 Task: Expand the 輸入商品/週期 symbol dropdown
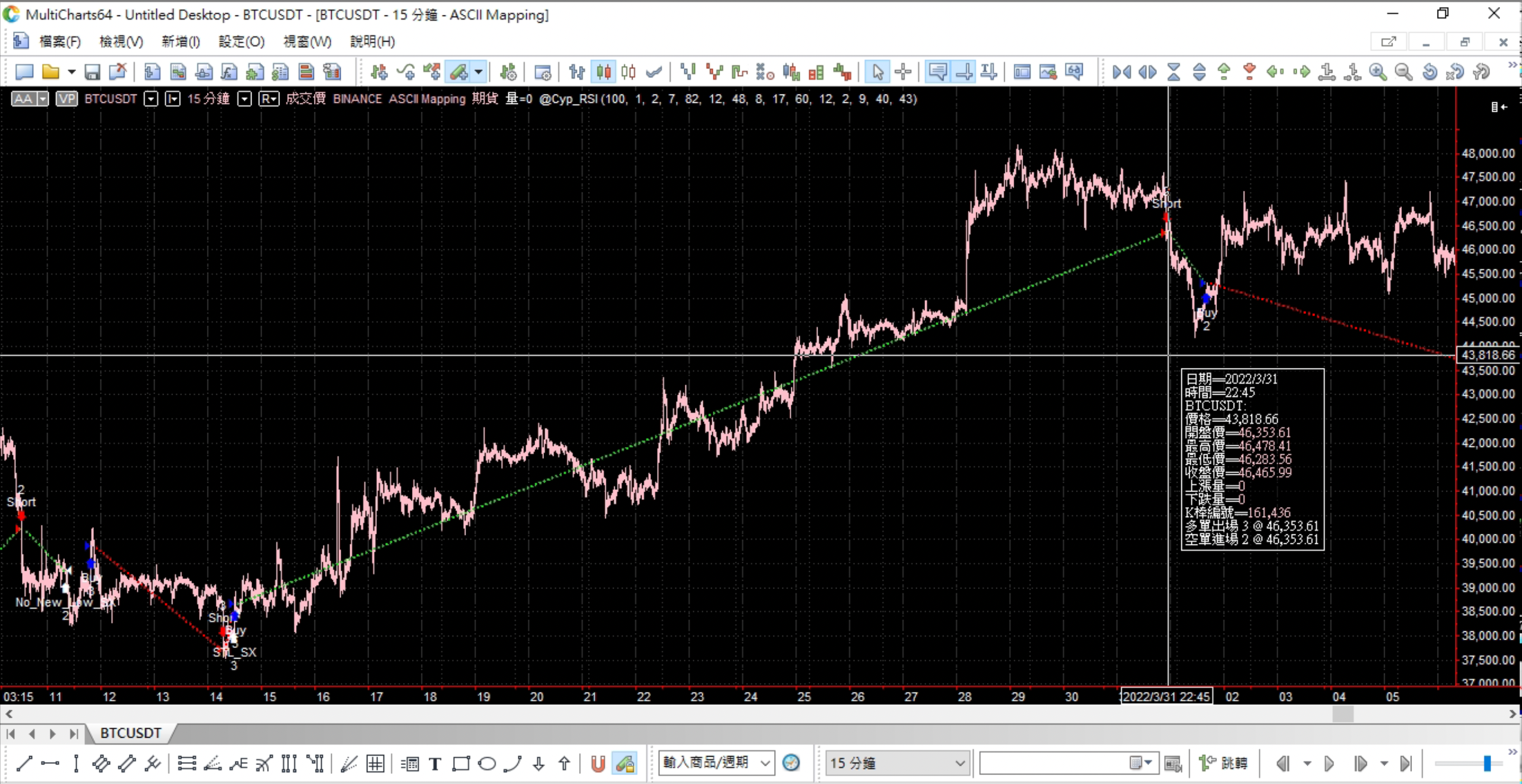(765, 763)
